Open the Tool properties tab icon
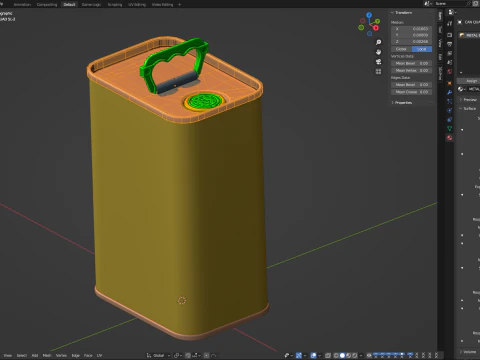Image resolution: width=480 pixels, height=360 pixels. pos(450,23)
